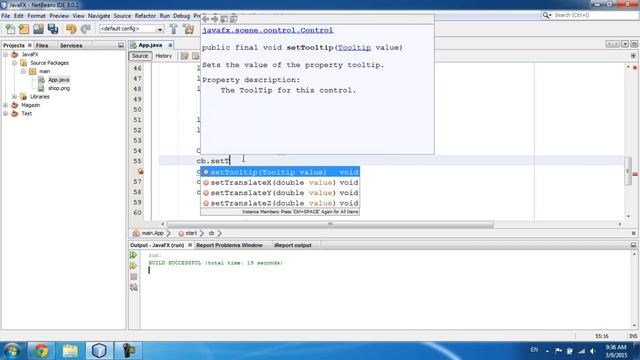The width and height of the screenshot is (640, 360).
Task: Expand the Magazin project node
Action: [6, 105]
